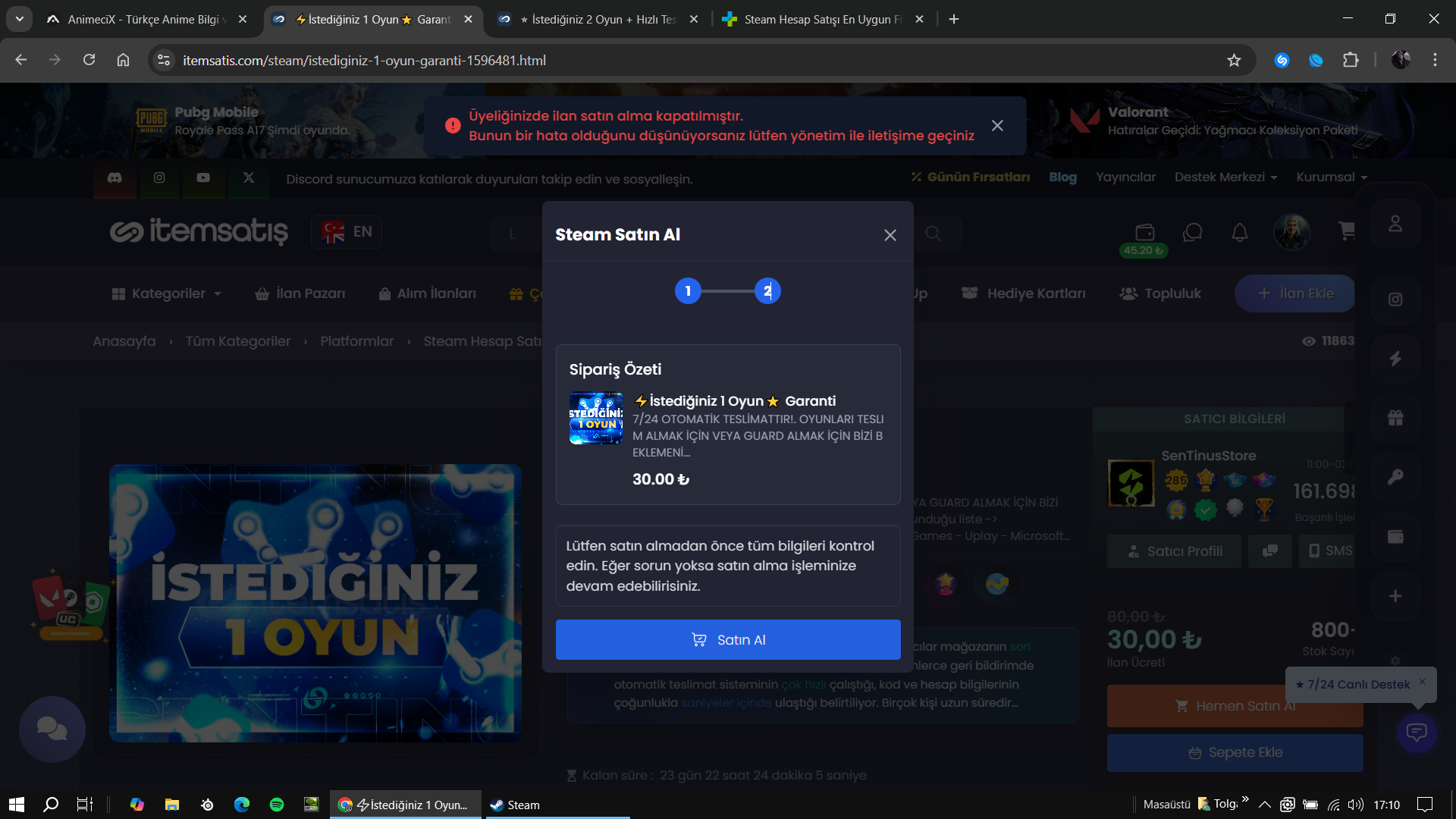Open the wallet balance icon
This screenshot has height=819, width=1456.
pyautogui.click(x=1144, y=232)
